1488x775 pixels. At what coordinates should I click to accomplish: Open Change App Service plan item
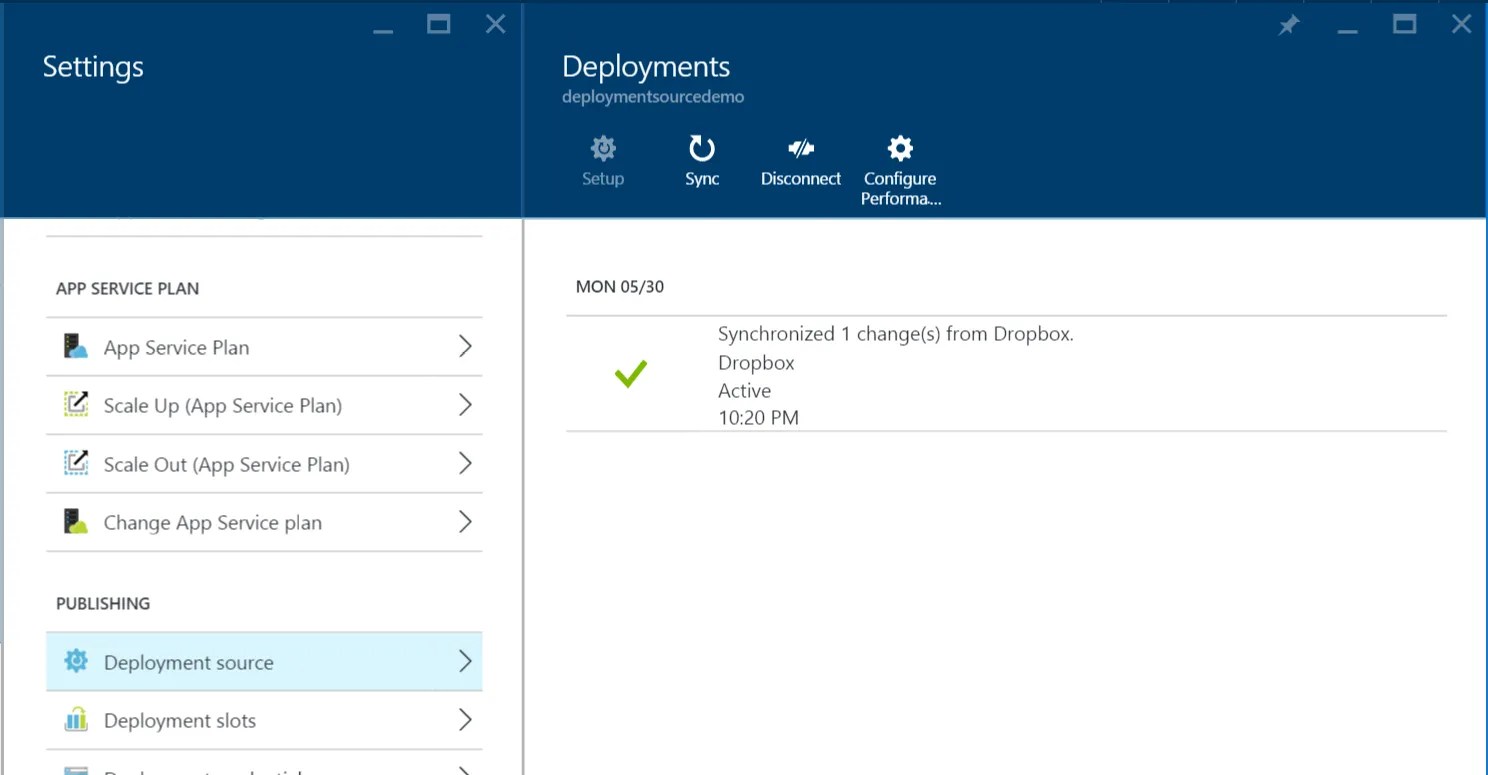point(264,522)
